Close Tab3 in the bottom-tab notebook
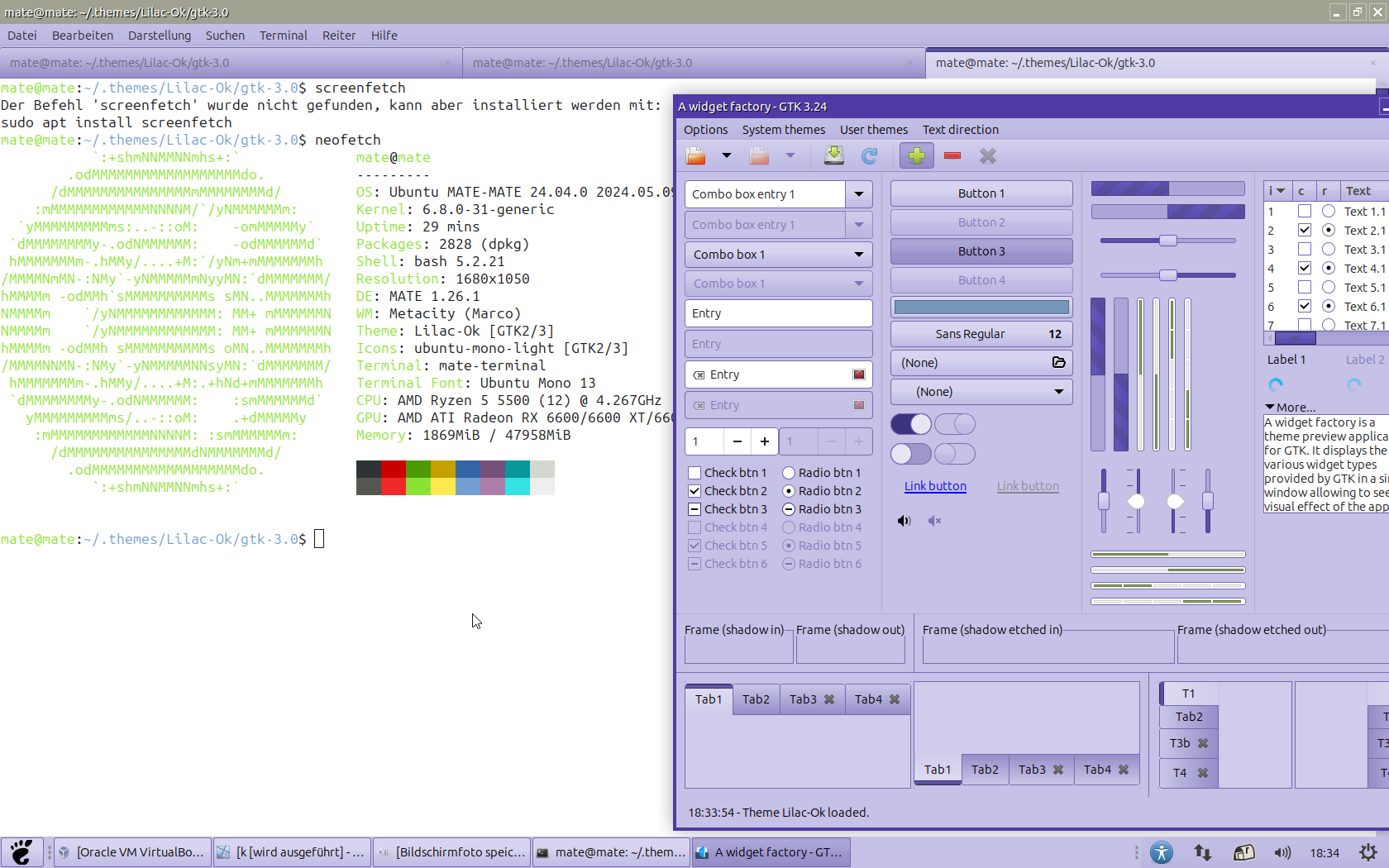Screen dimensions: 1389x868 [x=1058, y=770]
